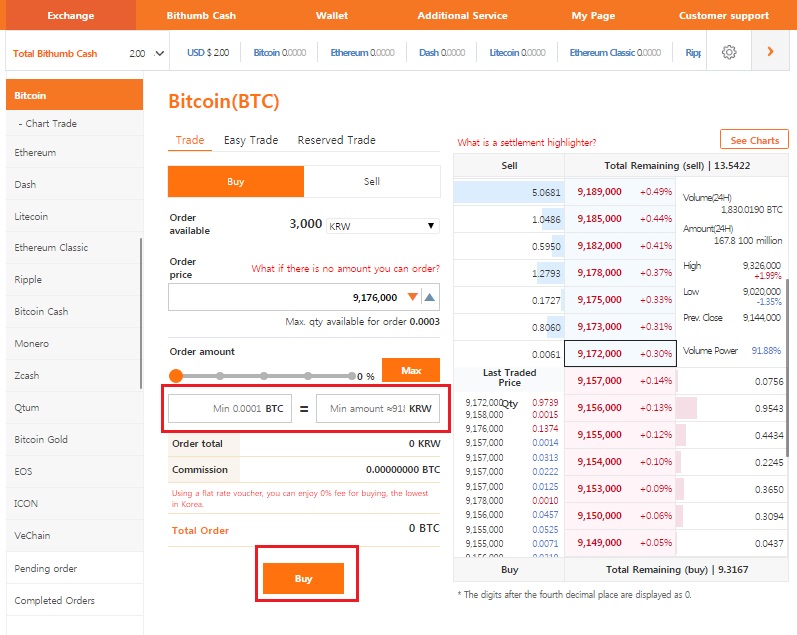Focus the Min amount KRW field
The width and height of the screenshot is (797, 635).
click(378, 408)
